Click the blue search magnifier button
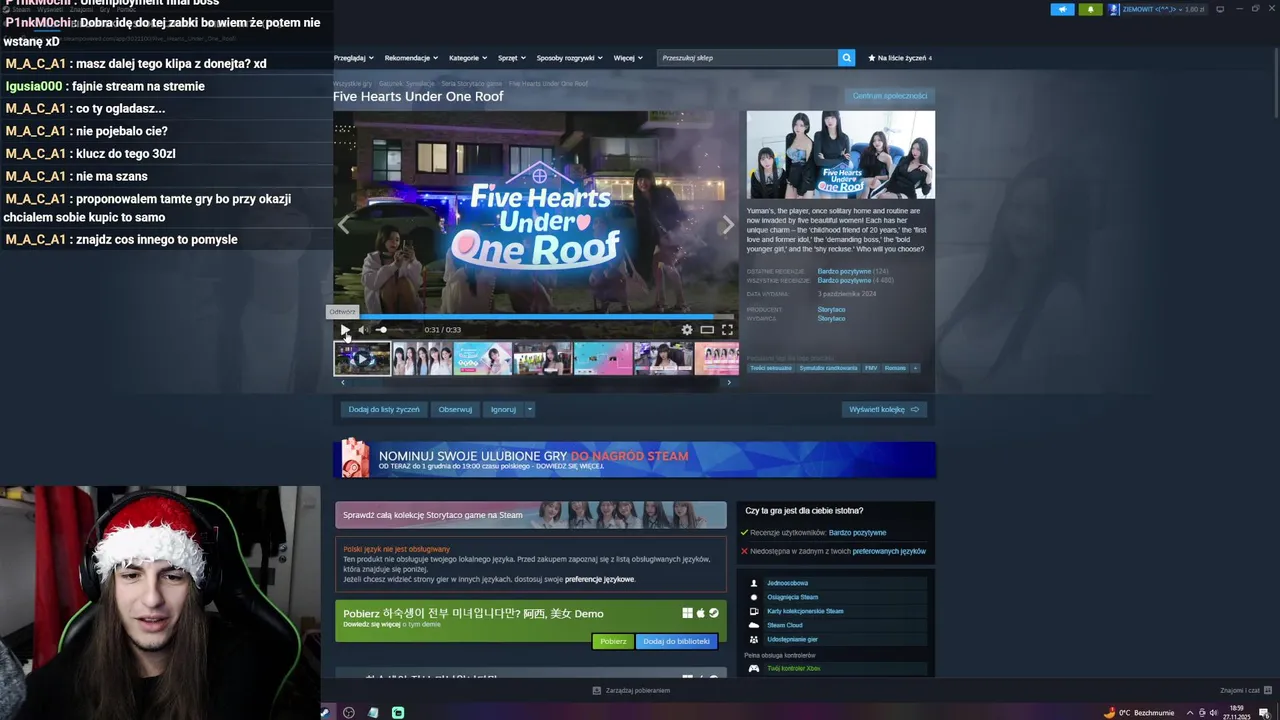 click(847, 58)
